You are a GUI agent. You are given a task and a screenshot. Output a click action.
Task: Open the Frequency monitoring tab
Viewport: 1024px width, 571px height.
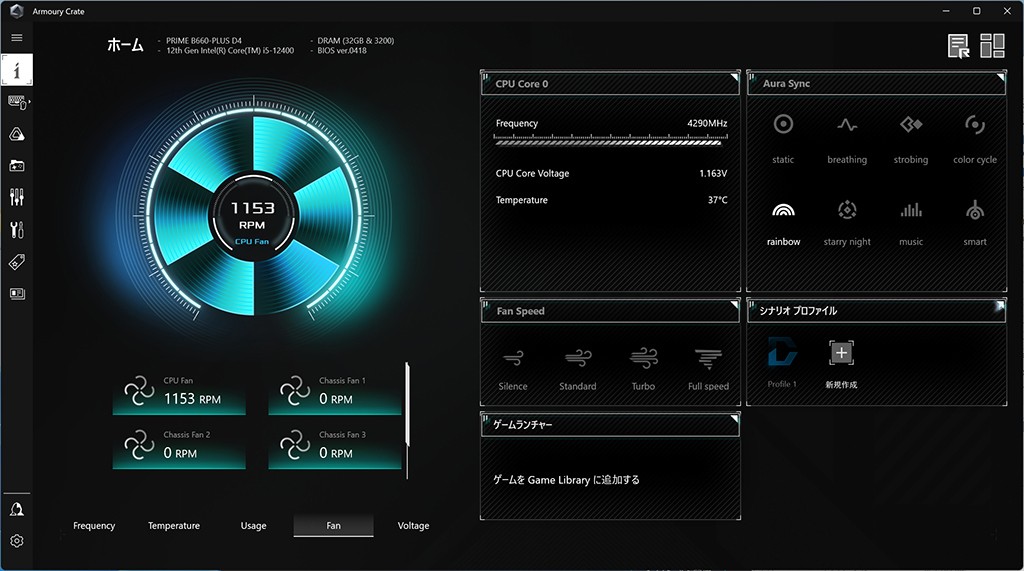tap(94, 526)
